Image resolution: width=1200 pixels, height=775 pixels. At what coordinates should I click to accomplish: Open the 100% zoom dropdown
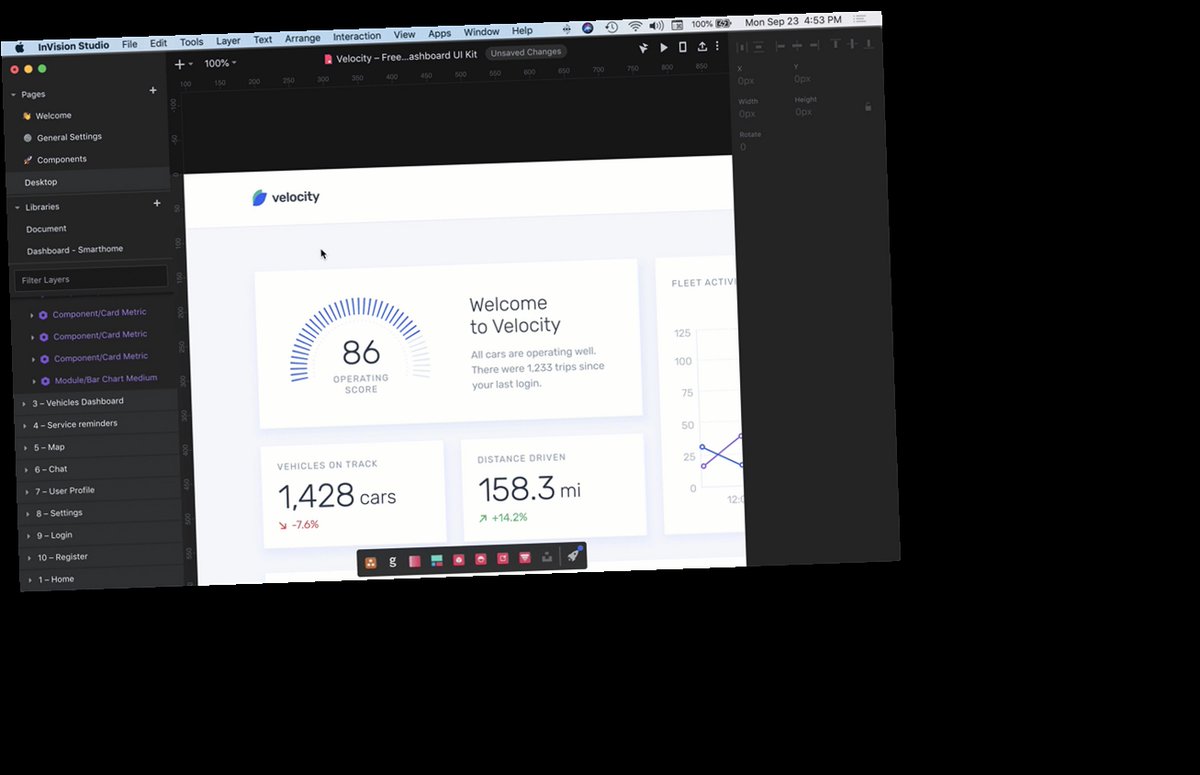tap(220, 63)
